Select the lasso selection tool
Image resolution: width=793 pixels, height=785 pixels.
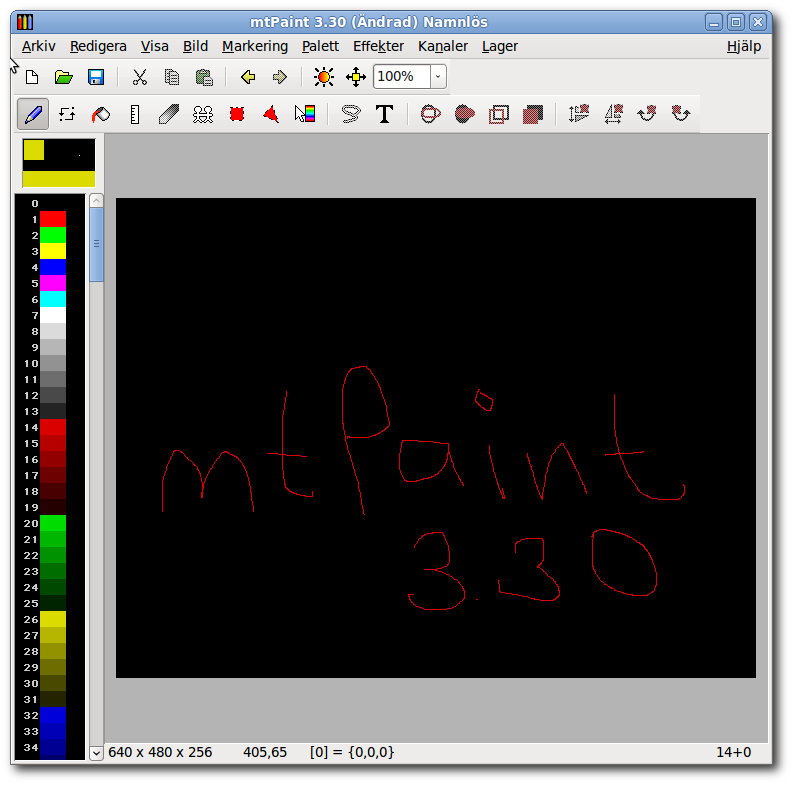(x=351, y=114)
